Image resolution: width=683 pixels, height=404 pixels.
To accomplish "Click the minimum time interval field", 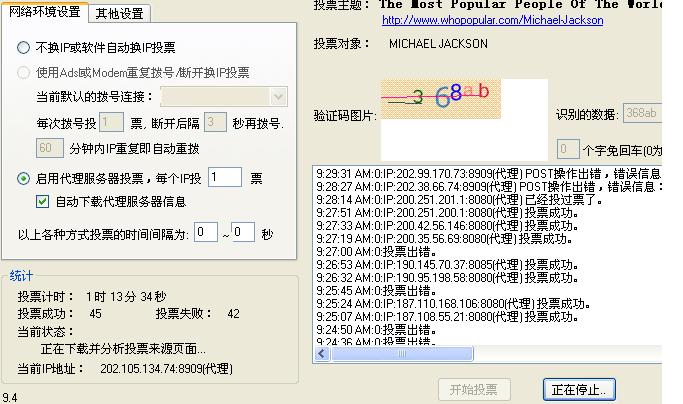I will tap(205, 232).
